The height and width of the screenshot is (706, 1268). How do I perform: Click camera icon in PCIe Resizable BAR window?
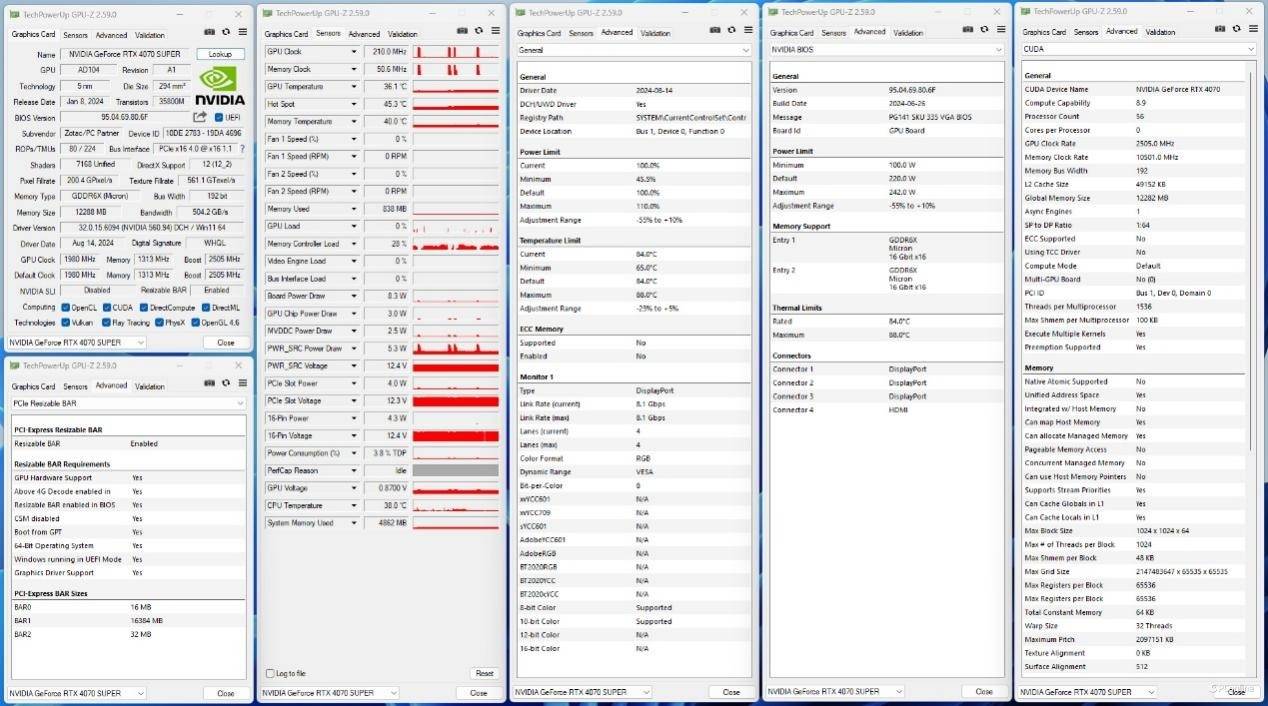point(209,385)
